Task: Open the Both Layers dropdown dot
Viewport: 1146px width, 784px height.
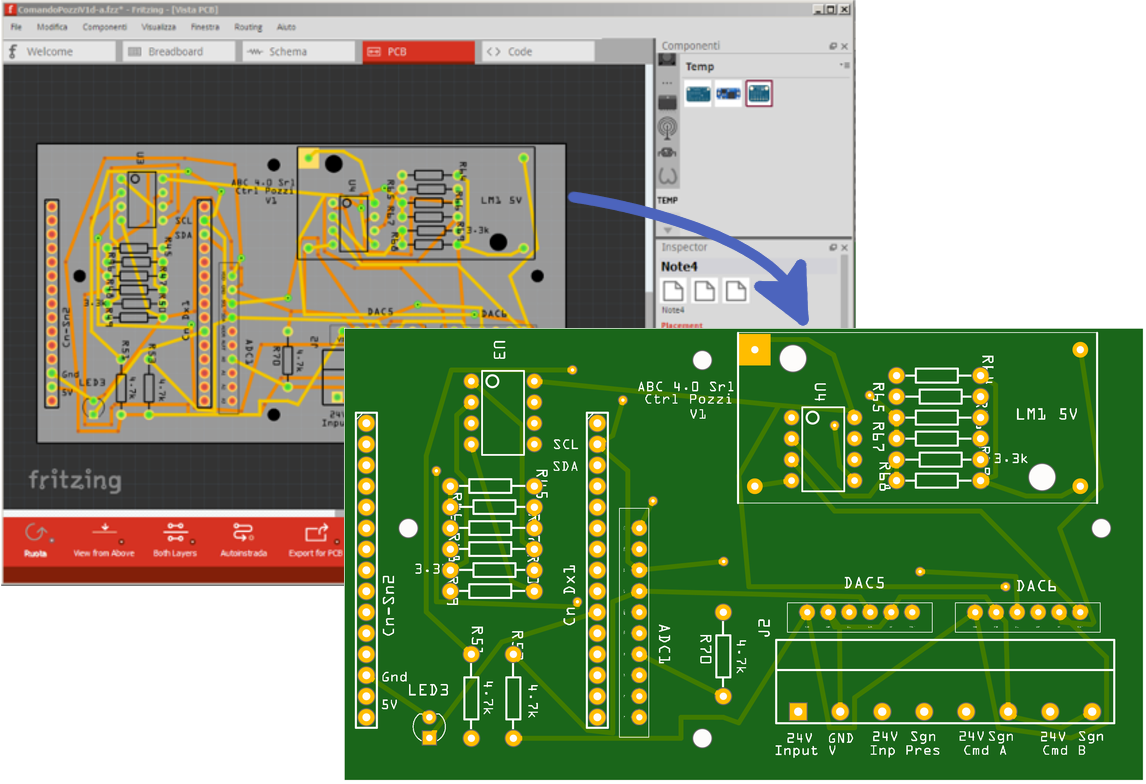Action: [193, 542]
